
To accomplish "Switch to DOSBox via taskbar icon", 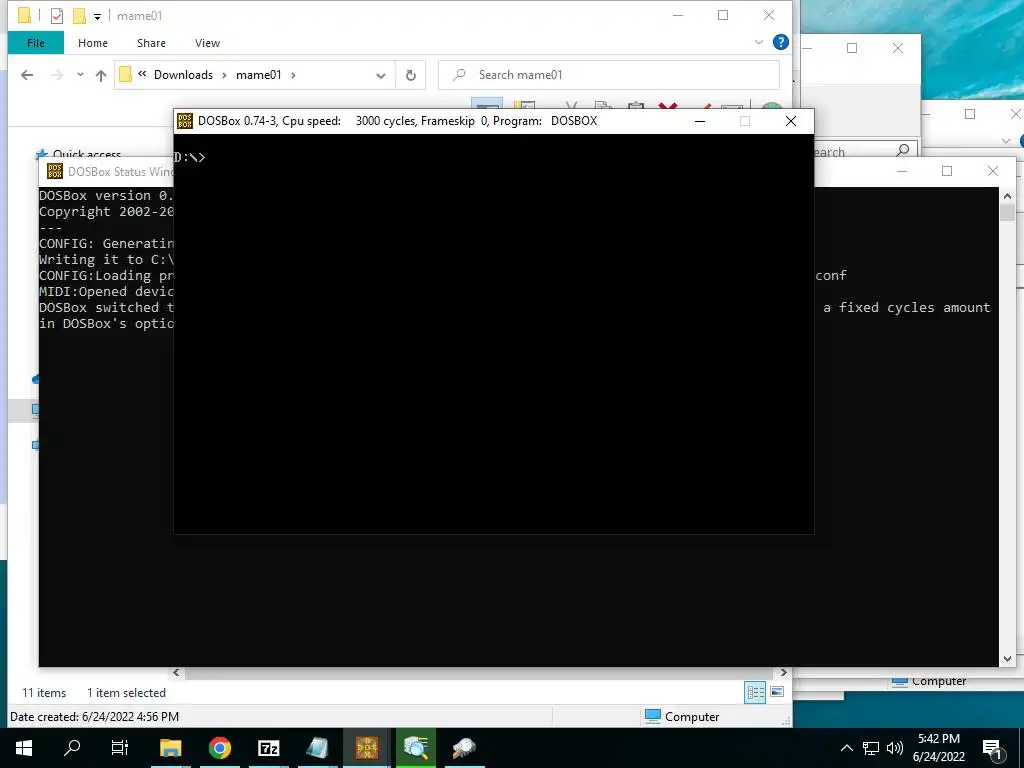I will pos(367,748).
